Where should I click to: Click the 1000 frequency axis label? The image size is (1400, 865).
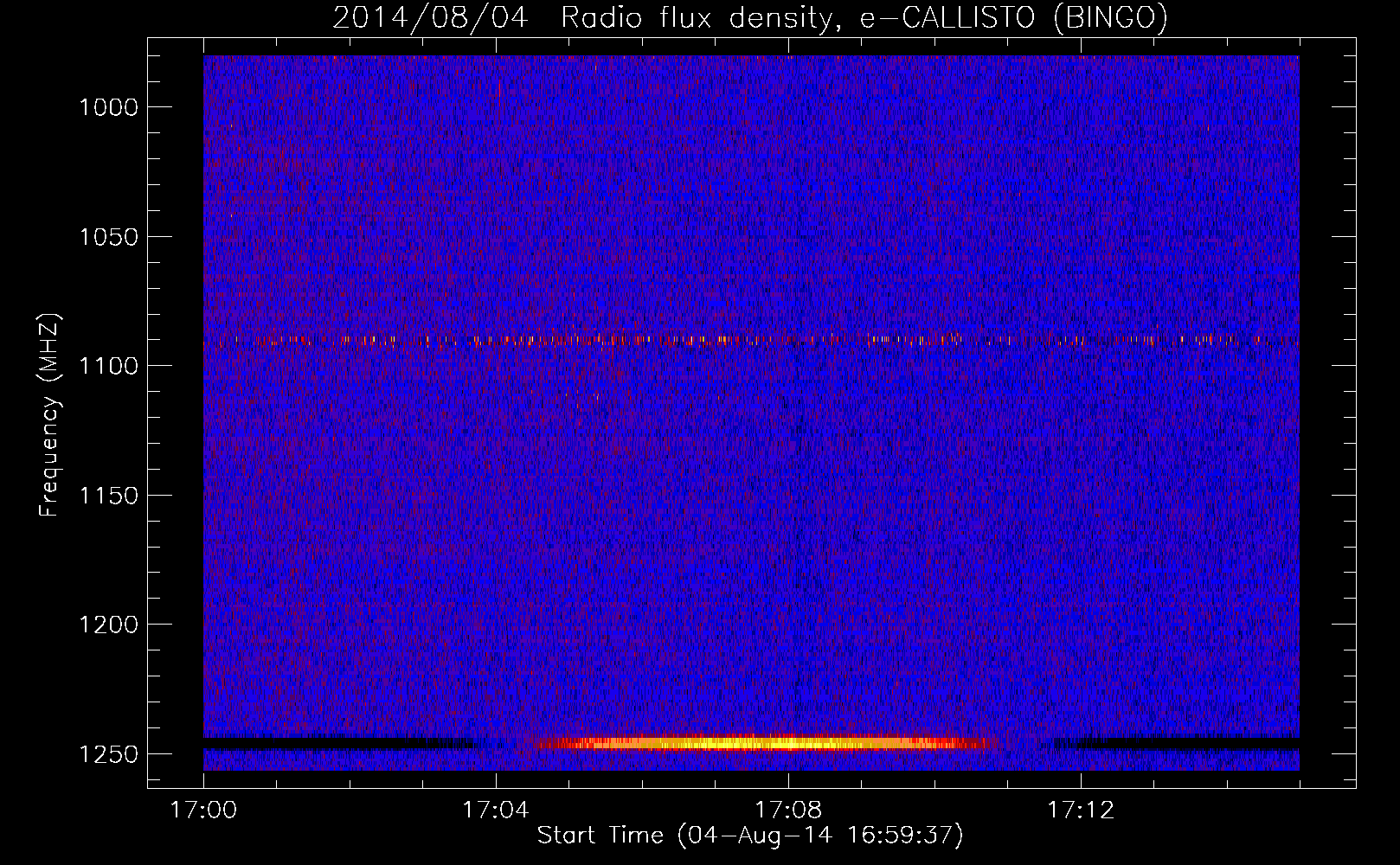[x=108, y=107]
